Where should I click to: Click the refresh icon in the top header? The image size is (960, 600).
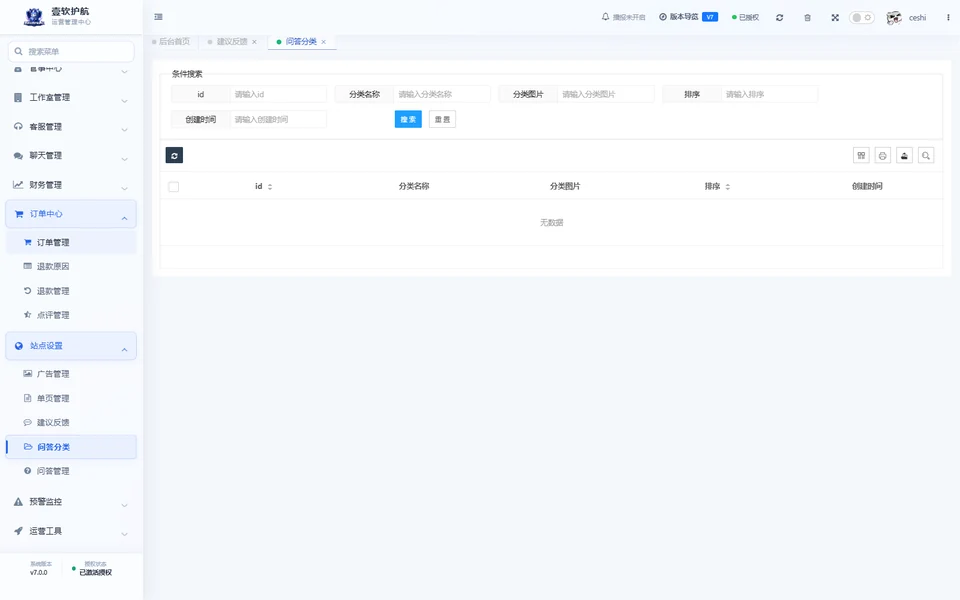(779, 18)
